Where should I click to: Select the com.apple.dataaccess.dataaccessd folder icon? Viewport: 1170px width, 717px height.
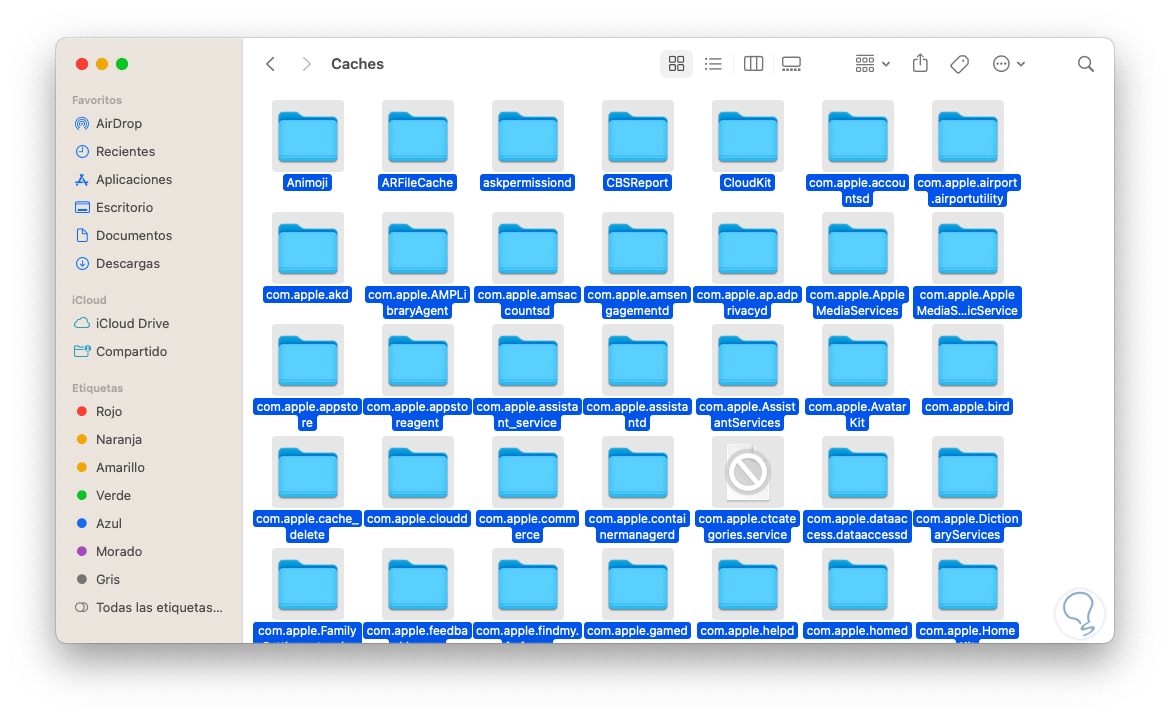[x=857, y=472]
